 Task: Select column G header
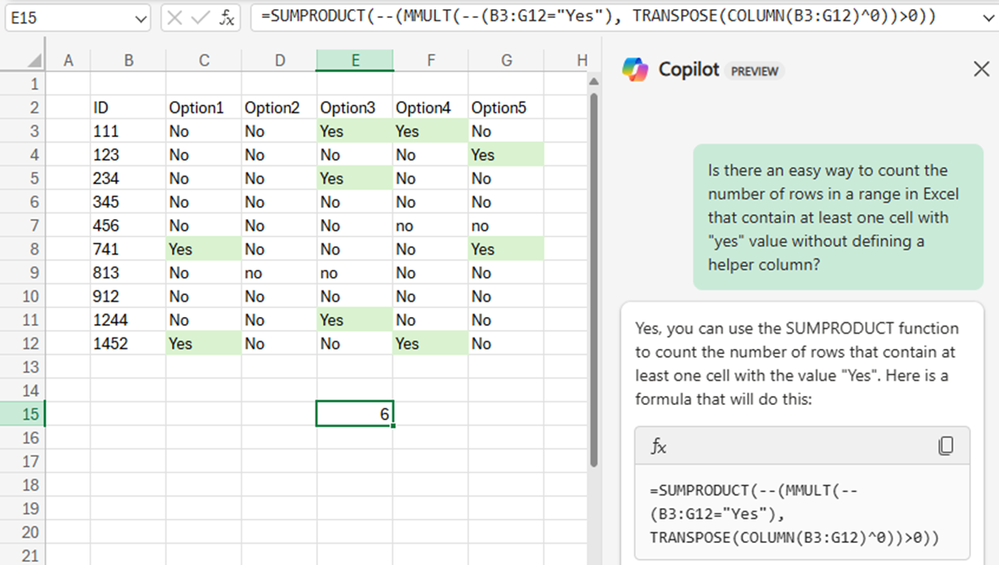[507, 61]
